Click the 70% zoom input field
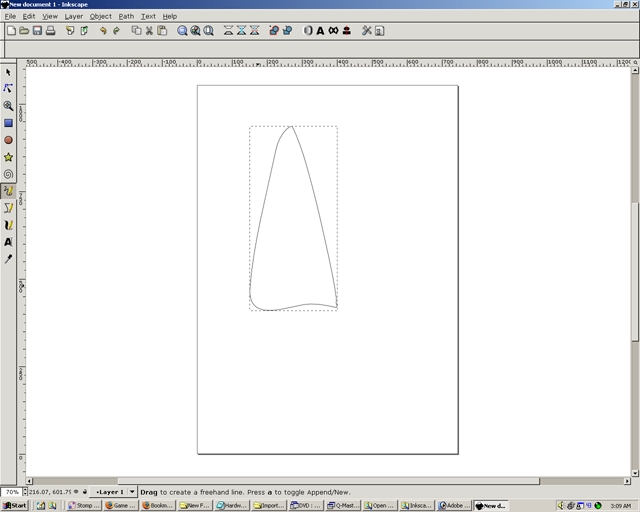This screenshot has width=640, height=512. click(x=11, y=492)
